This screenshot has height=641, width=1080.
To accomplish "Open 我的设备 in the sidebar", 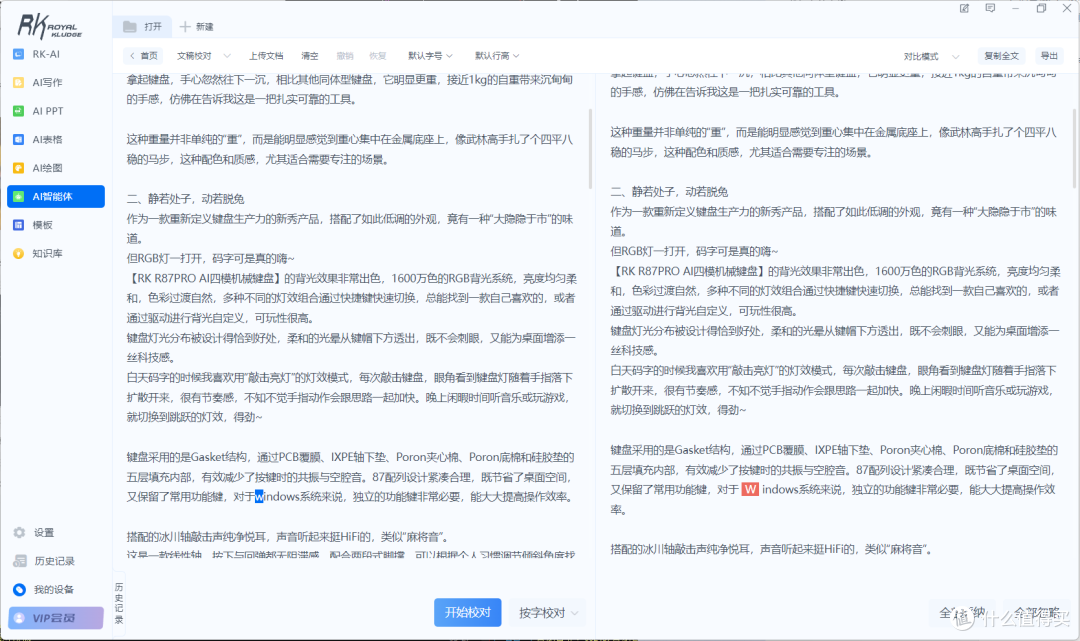I will [44, 589].
